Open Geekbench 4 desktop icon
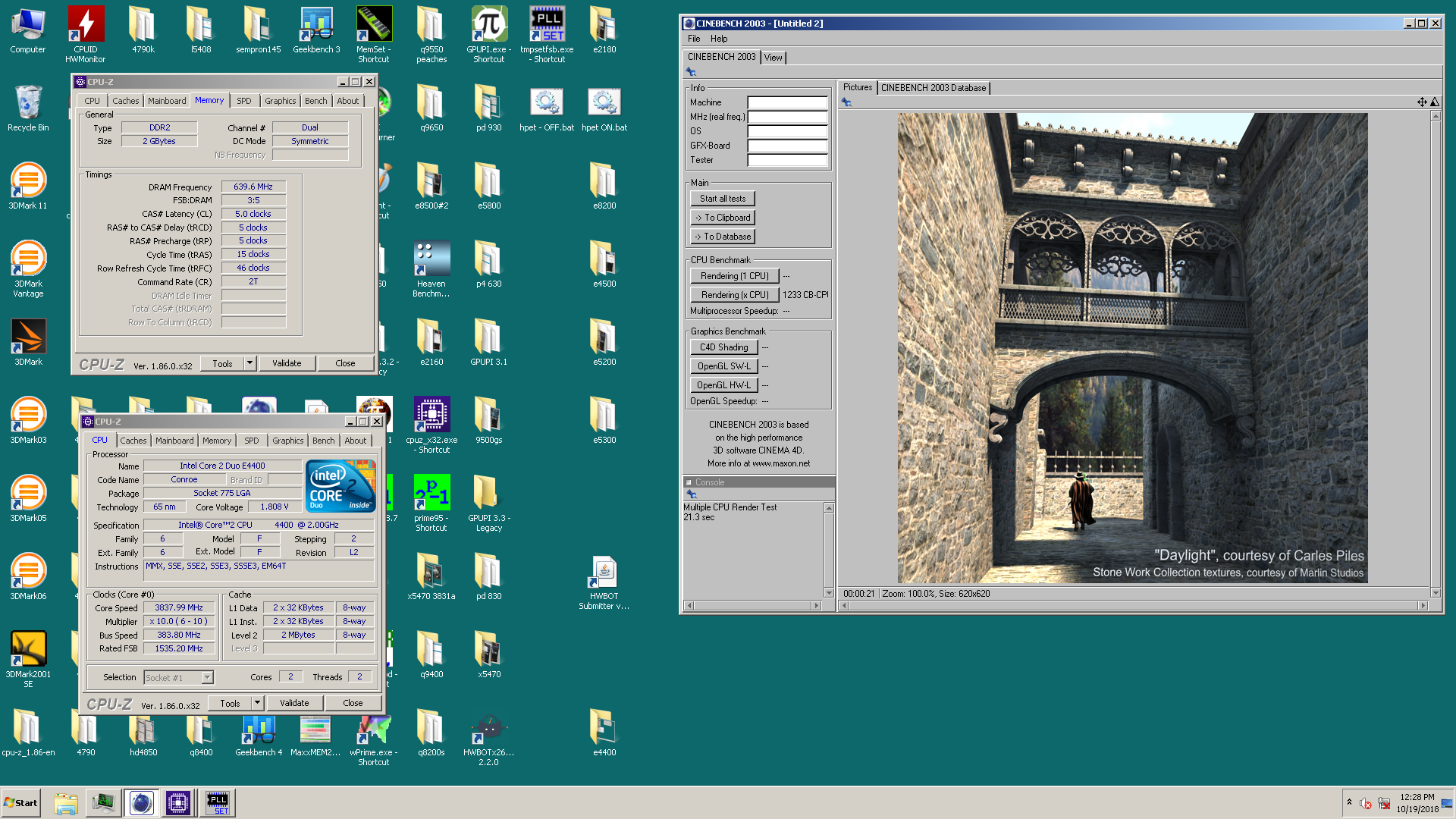Viewport: 1456px width, 819px height. coord(259,735)
